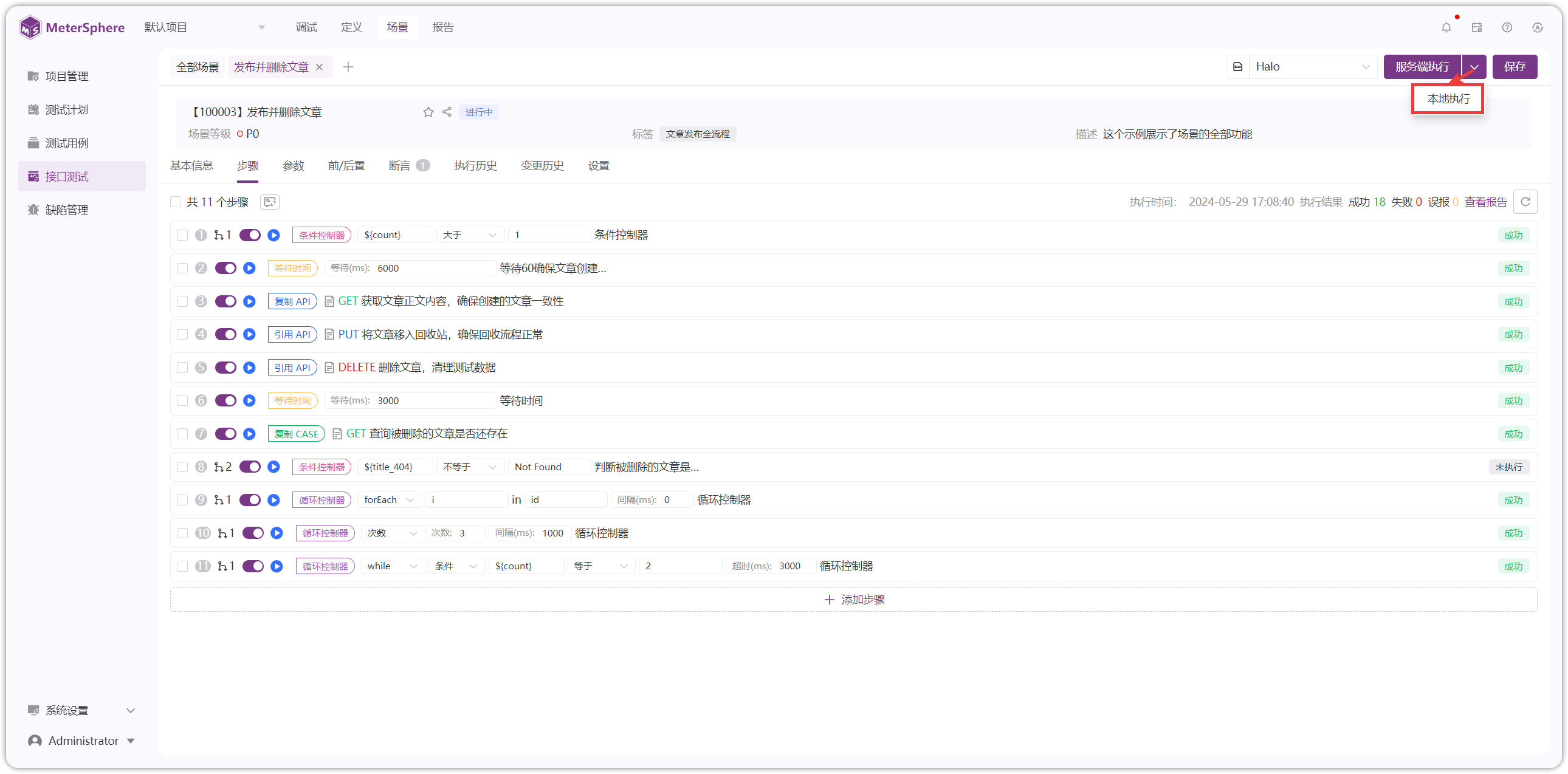1568x774 pixels.
Task: Close the 发布并删除文章 tab
Action: 320,67
